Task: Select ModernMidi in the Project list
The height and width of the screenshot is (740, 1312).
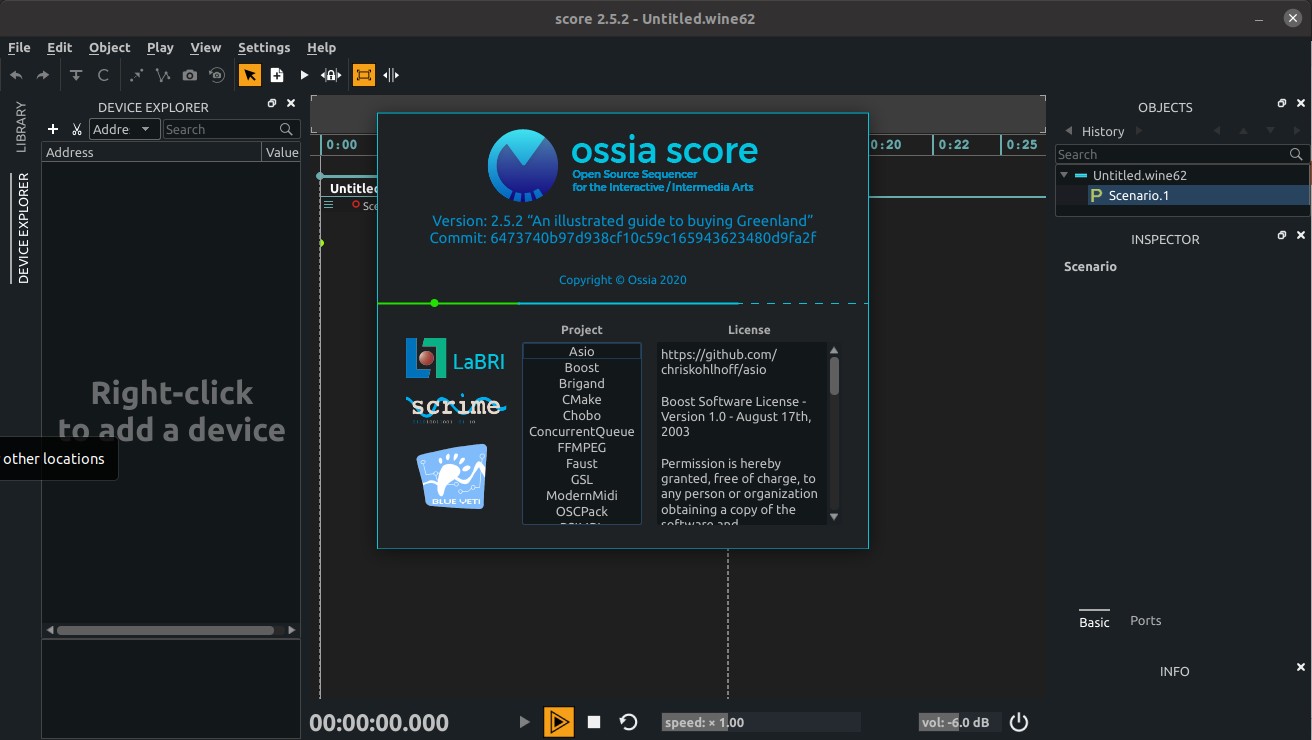Action: tap(582, 496)
